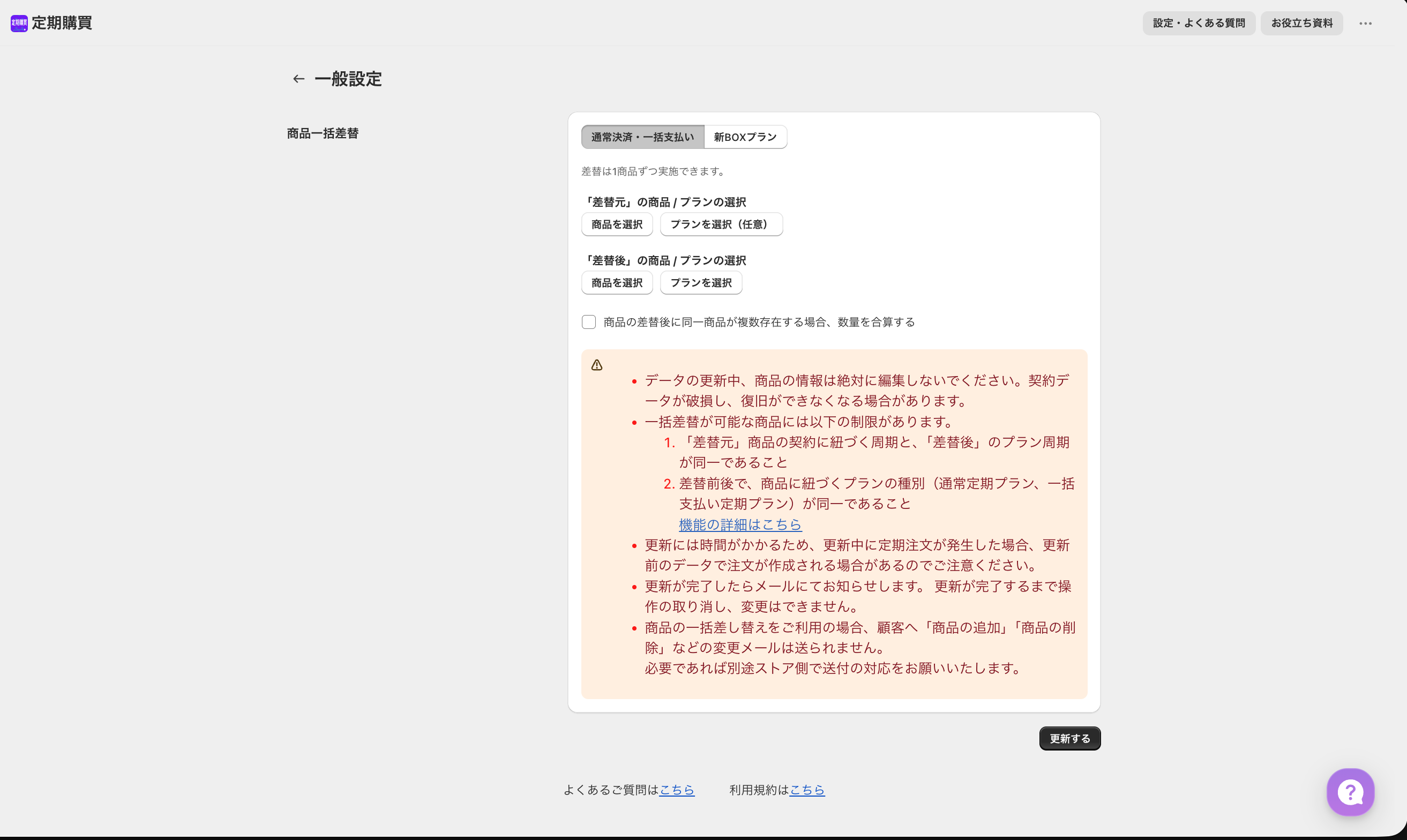This screenshot has height=840, width=1407.
Task: Open 利用規約 こちら link
Action: (x=807, y=790)
